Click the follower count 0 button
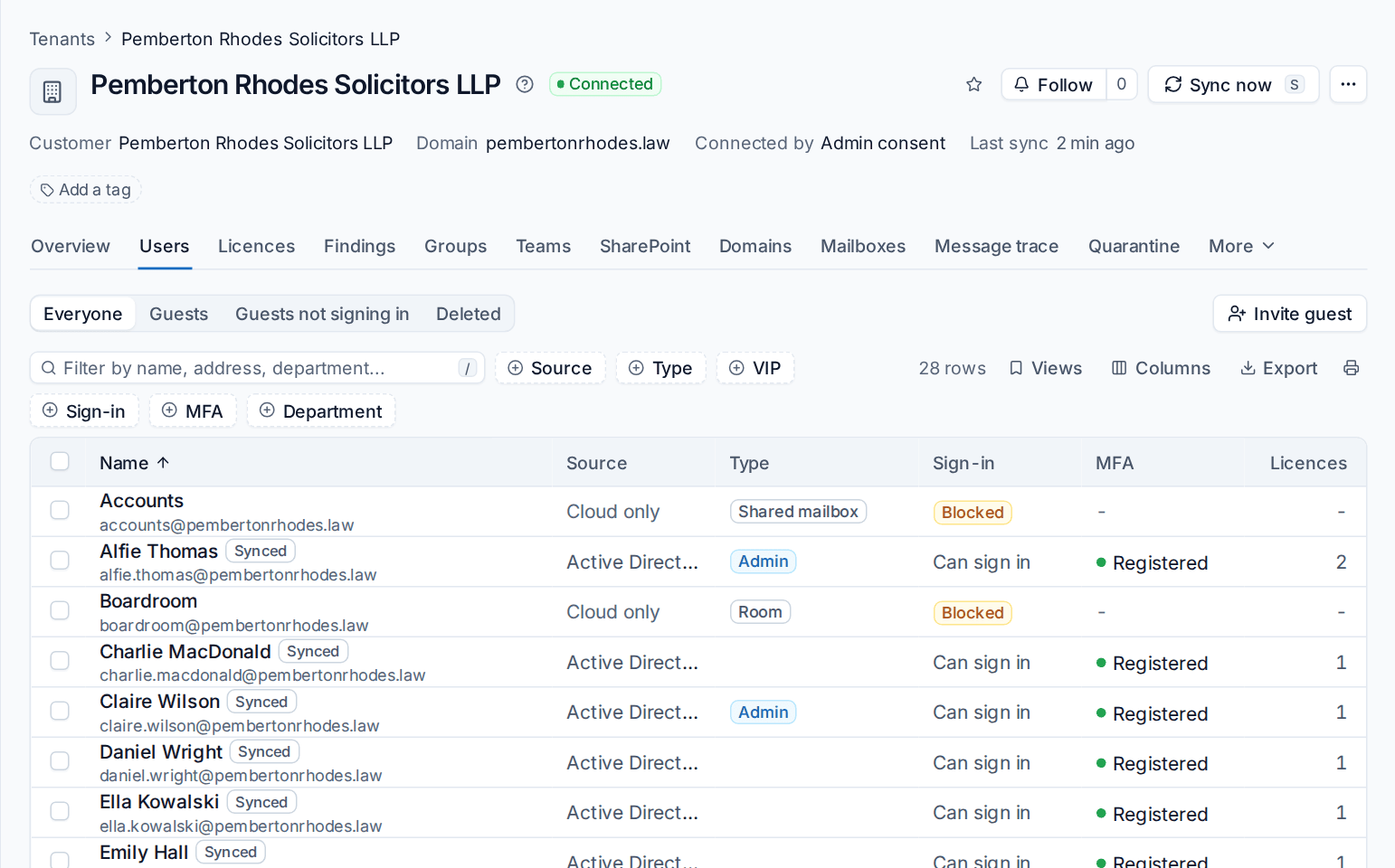Image resolution: width=1395 pixels, height=868 pixels. click(1122, 84)
